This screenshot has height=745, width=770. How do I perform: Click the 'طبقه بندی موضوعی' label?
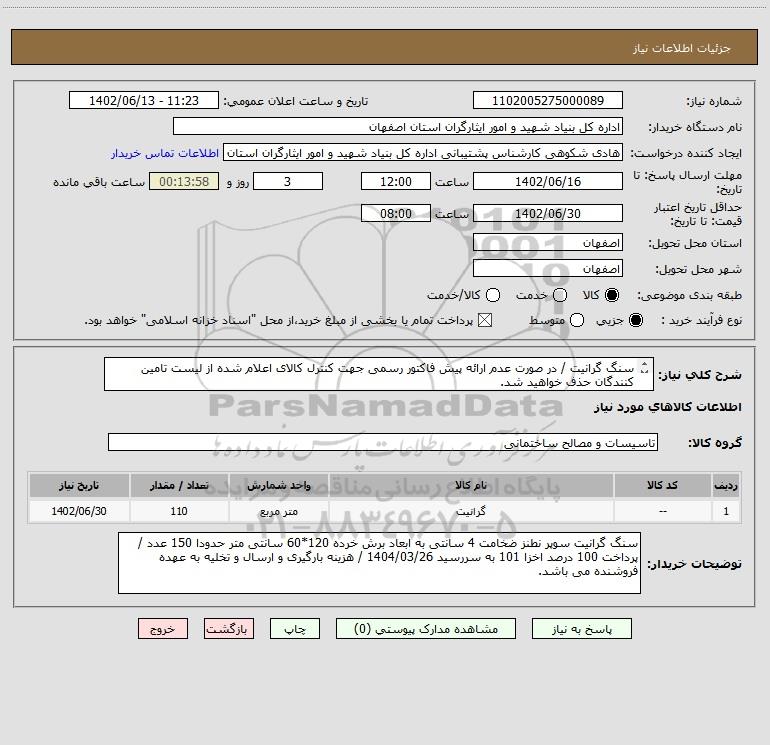pyautogui.click(x=689, y=295)
